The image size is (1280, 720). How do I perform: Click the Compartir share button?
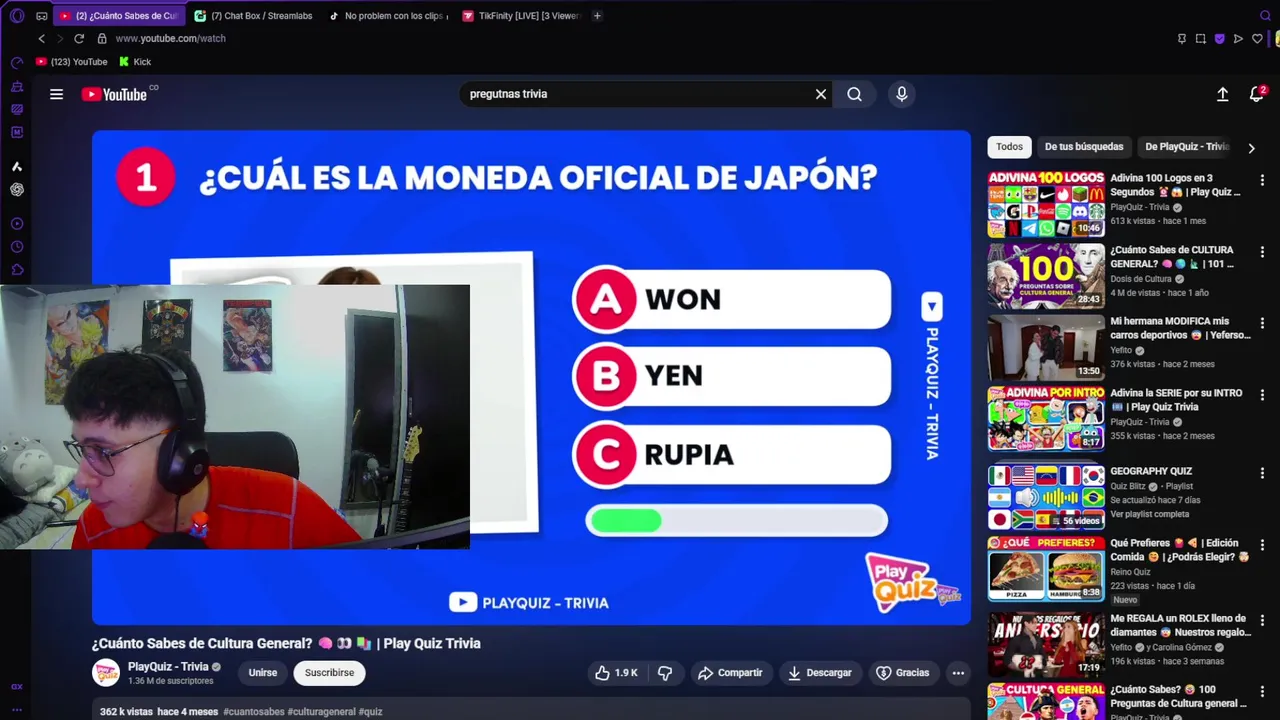[x=730, y=673]
